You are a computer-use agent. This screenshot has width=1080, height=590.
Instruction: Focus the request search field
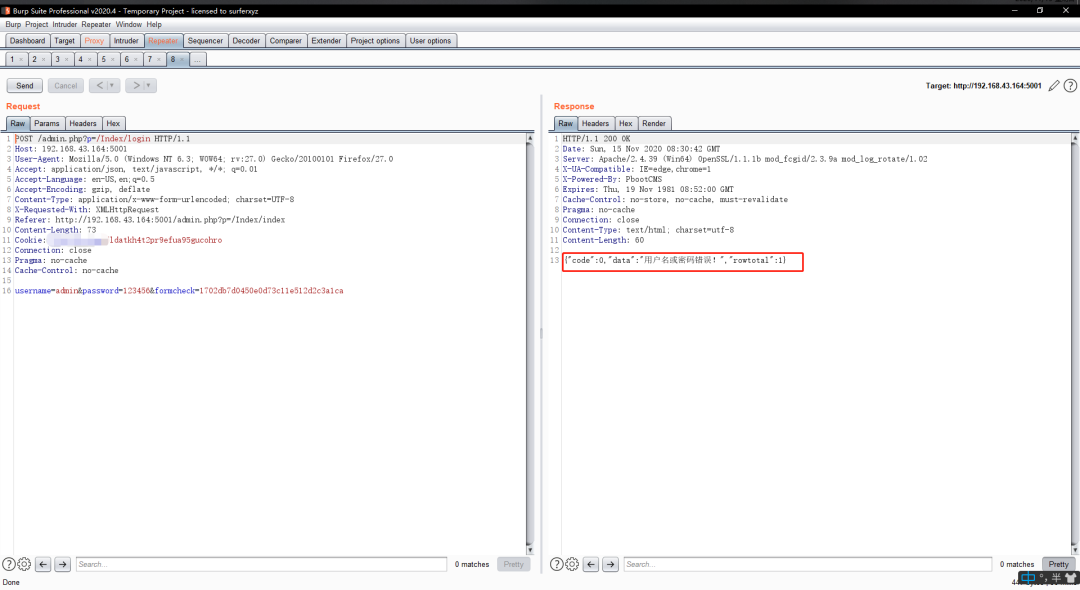pyautogui.click(x=261, y=564)
